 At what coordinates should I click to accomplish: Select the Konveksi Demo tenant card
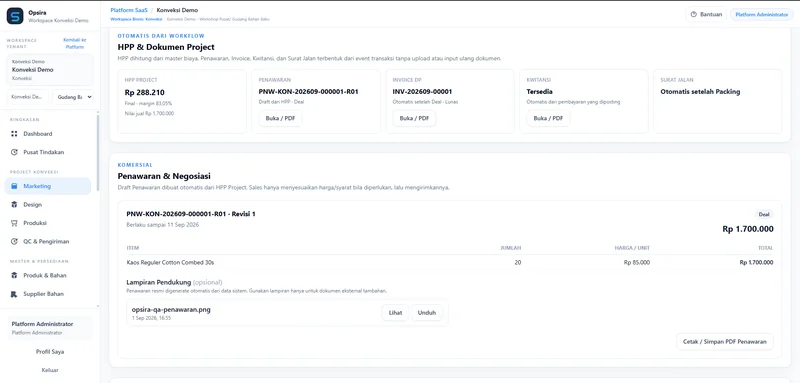coord(50,70)
